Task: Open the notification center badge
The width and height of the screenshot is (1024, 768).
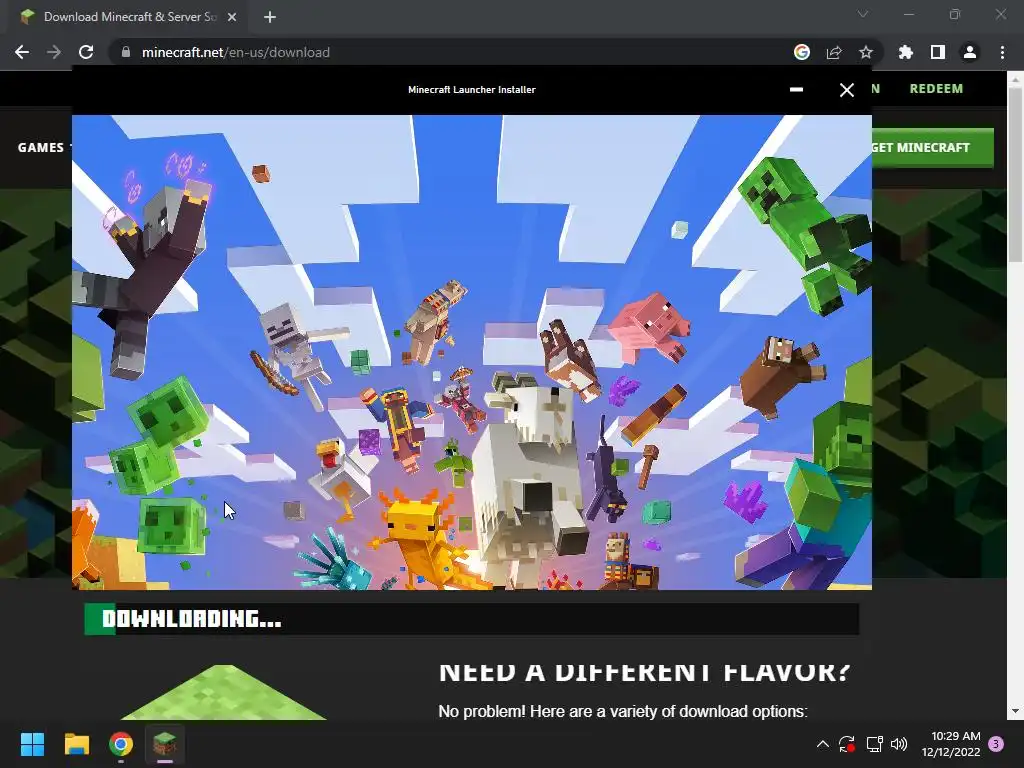Action: 996,744
